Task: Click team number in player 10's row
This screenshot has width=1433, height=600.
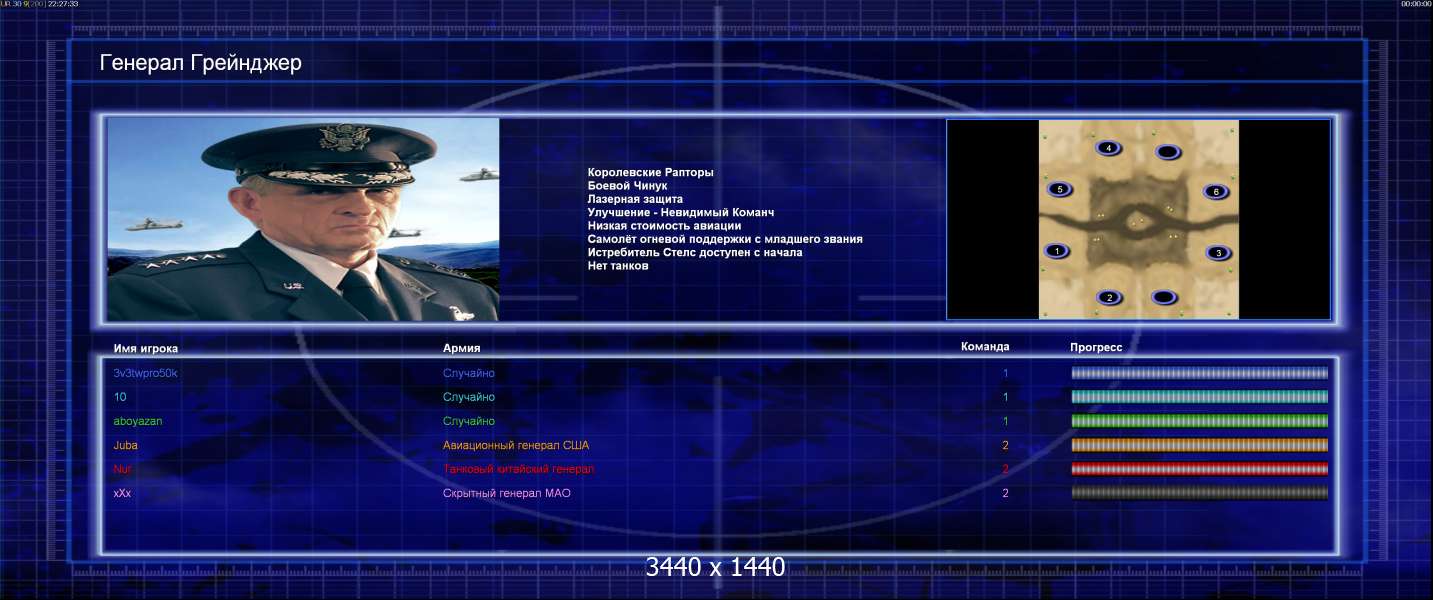Action: coord(1006,397)
